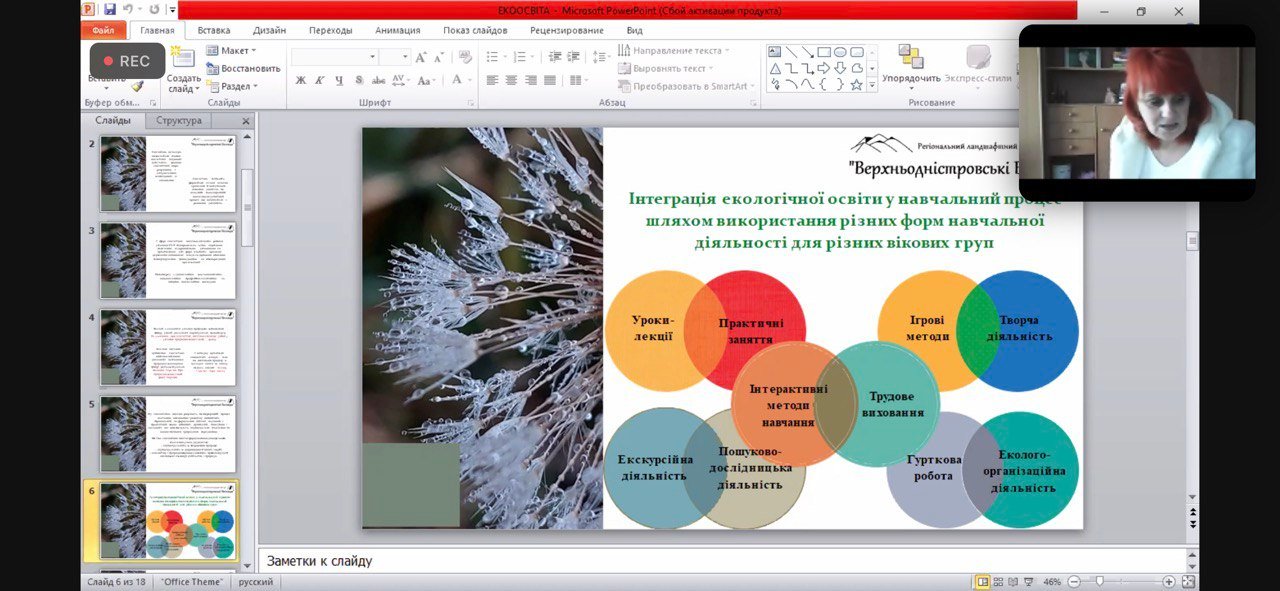1280x591 pixels.
Task: Click the Format Painter brush icon
Action: tap(137, 88)
